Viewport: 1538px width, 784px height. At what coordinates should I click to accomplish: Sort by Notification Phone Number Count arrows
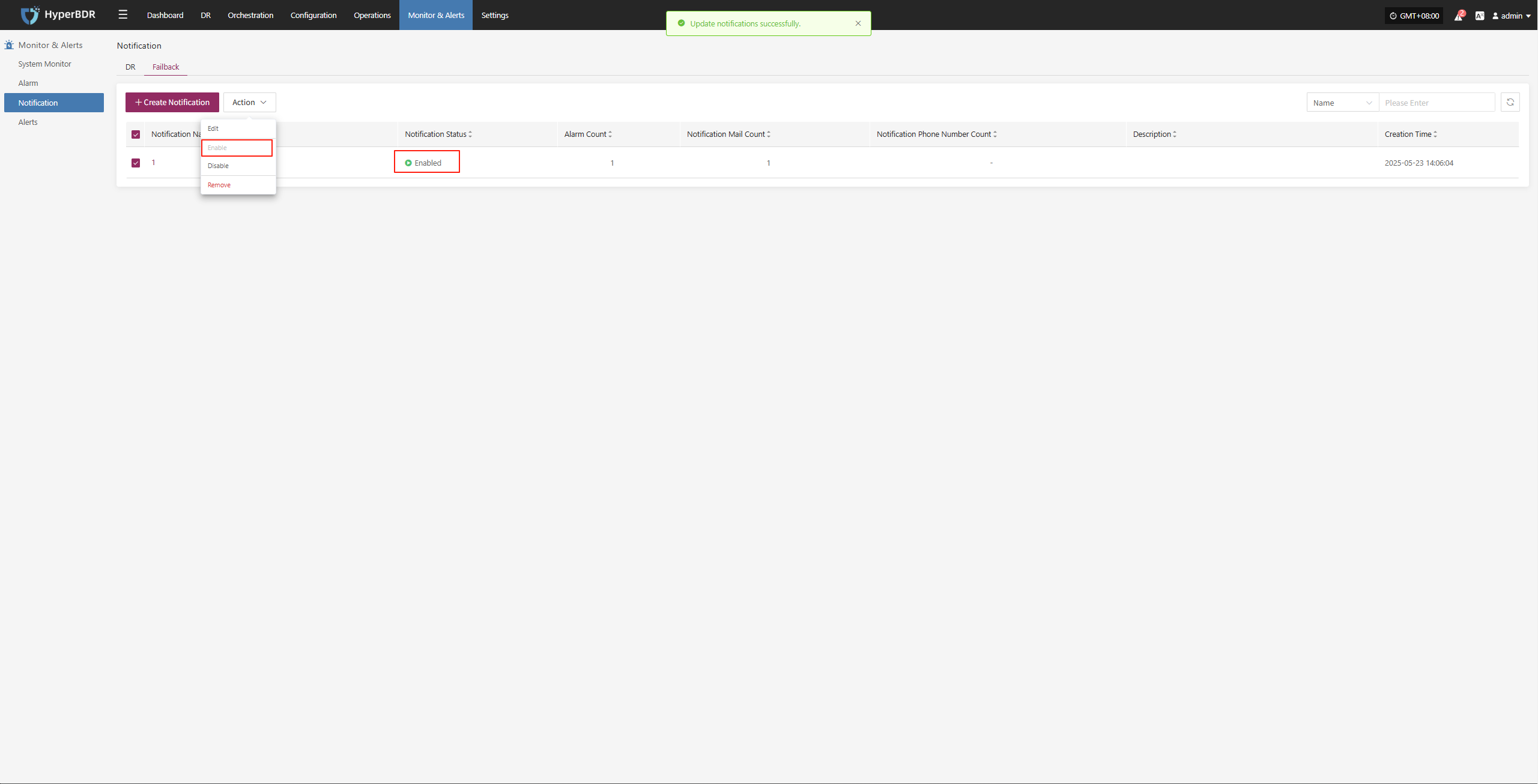click(995, 134)
